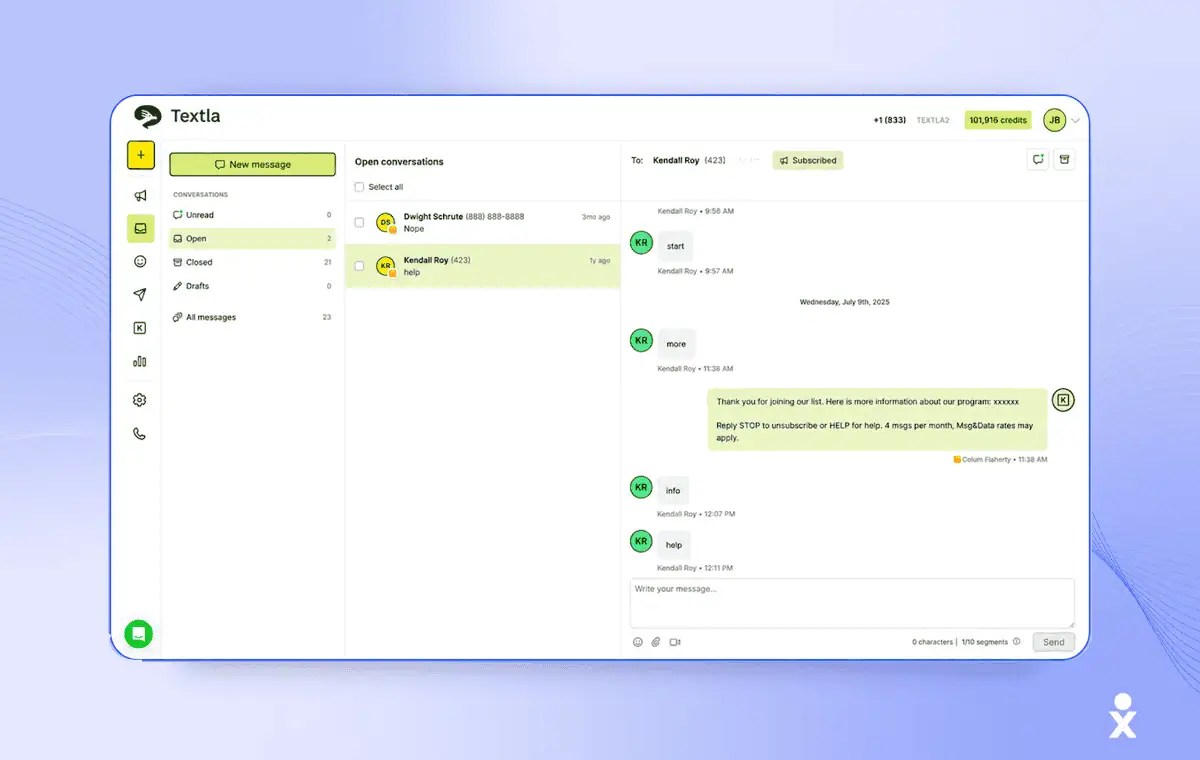This screenshot has width=1200, height=760.
Task: Click the New message button
Action: (252, 165)
